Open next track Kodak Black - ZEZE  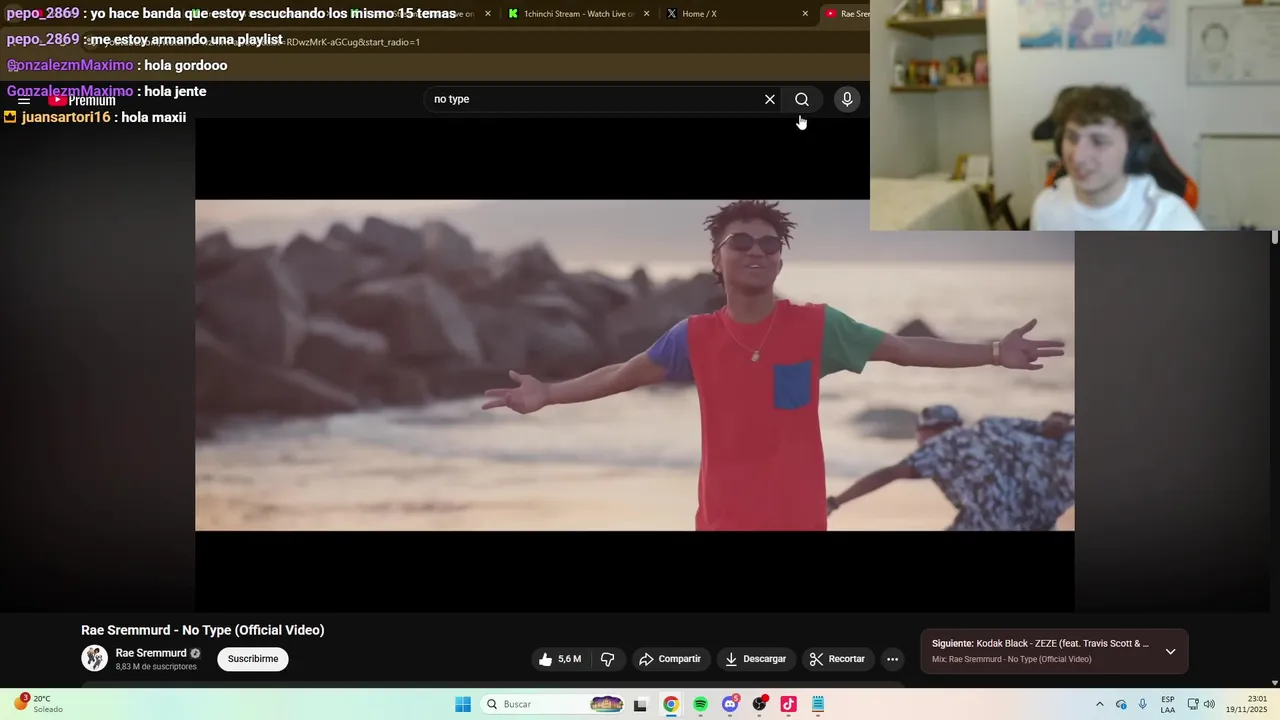point(1040,644)
